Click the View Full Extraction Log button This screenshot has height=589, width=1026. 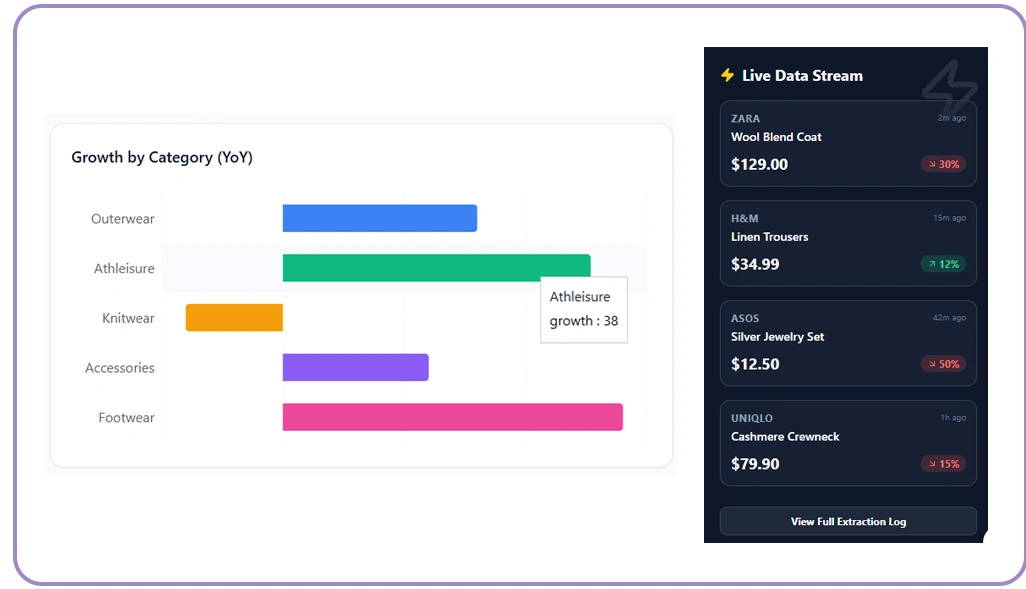click(x=848, y=521)
